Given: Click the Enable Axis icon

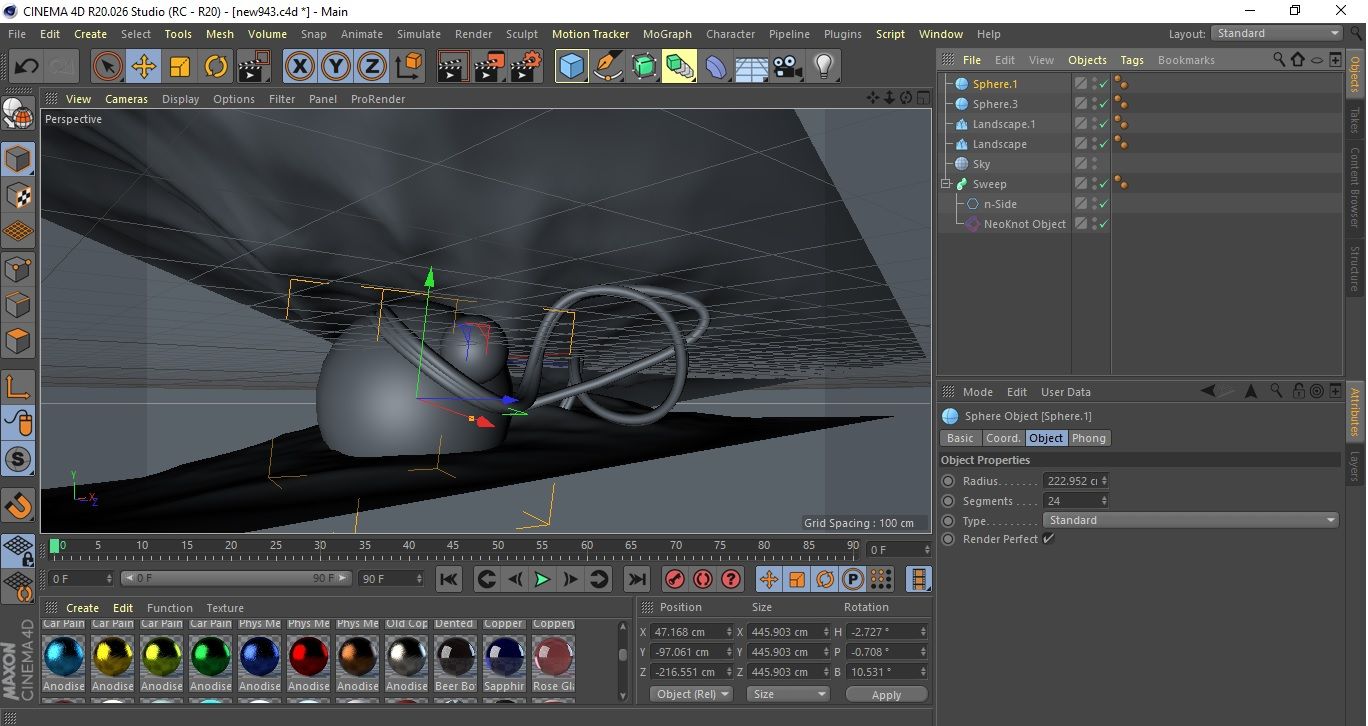Looking at the screenshot, I should tap(18, 387).
